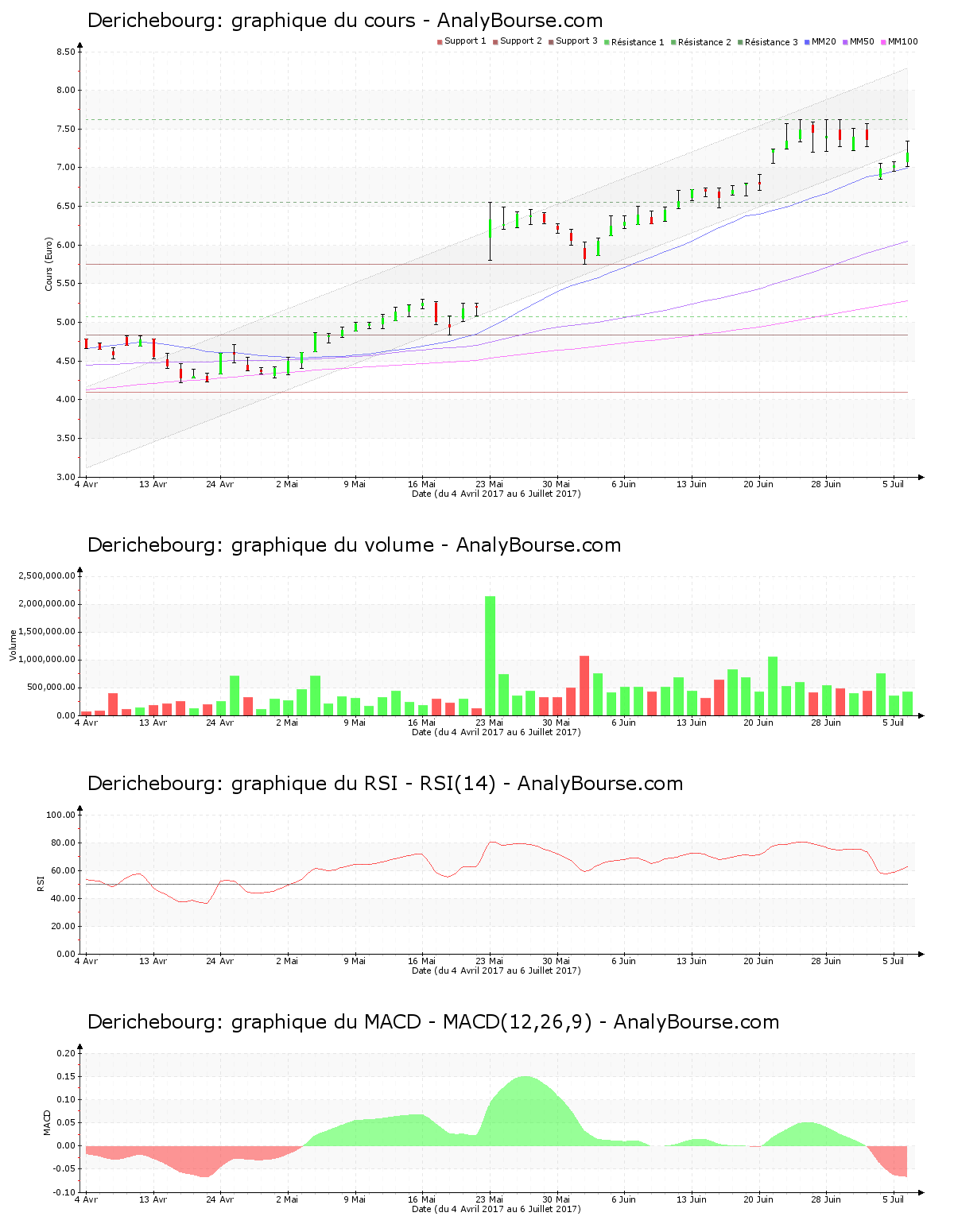Viewport: 954px width, 1232px height.
Task: Click the 500,000.00 volume axis value
Action: point(51,688)
